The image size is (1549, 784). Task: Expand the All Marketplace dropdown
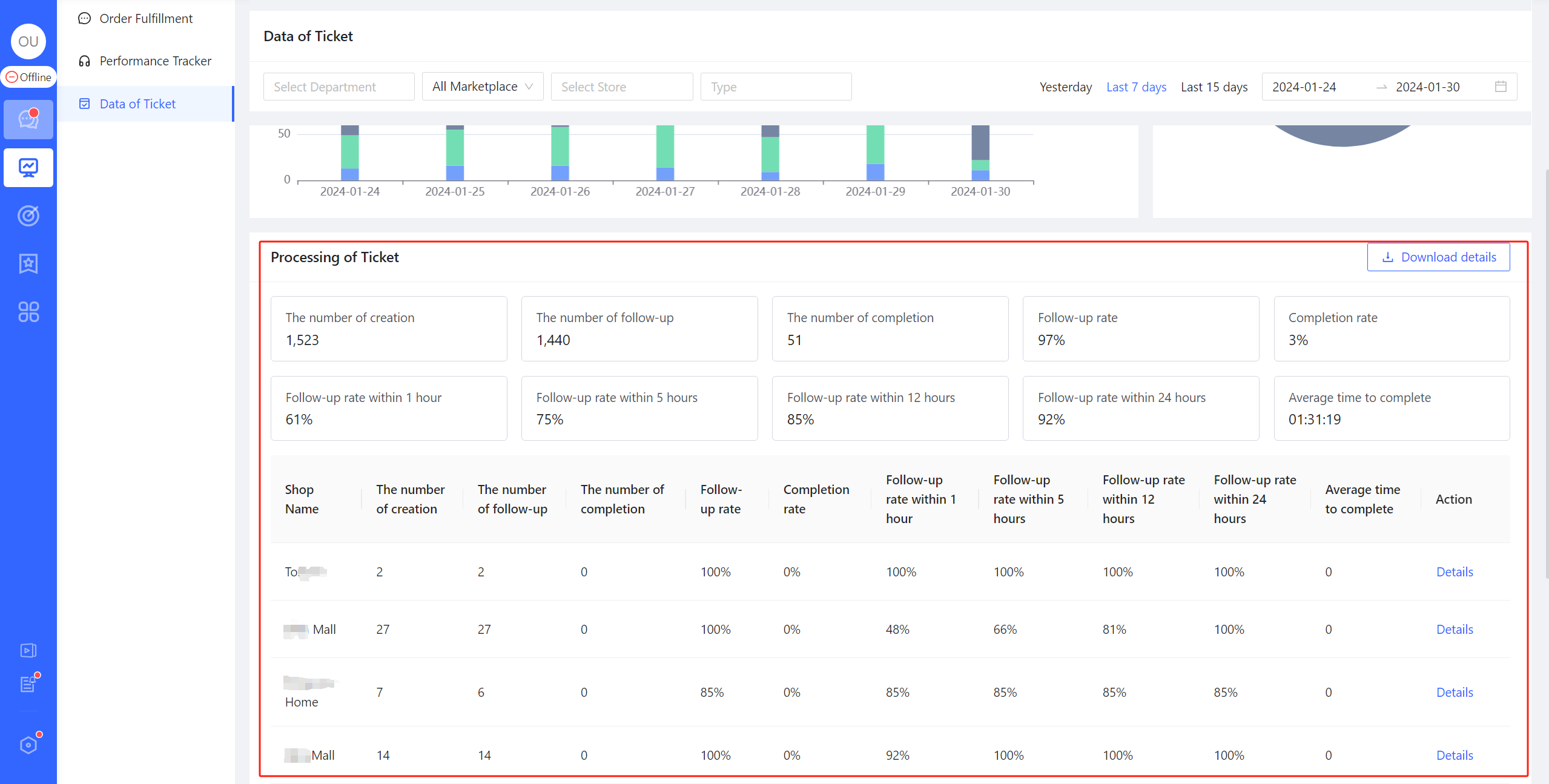(x=483, y=87)
